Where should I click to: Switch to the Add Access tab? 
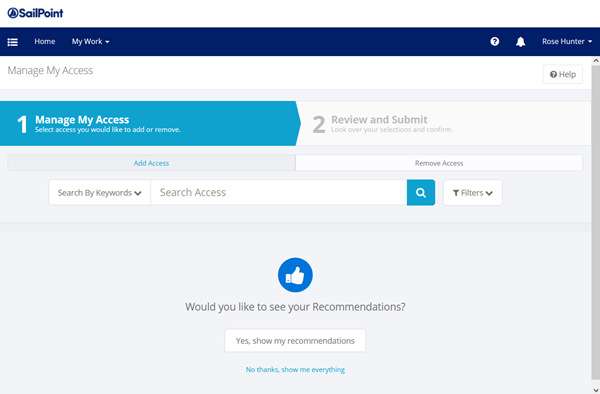point(151,163)
